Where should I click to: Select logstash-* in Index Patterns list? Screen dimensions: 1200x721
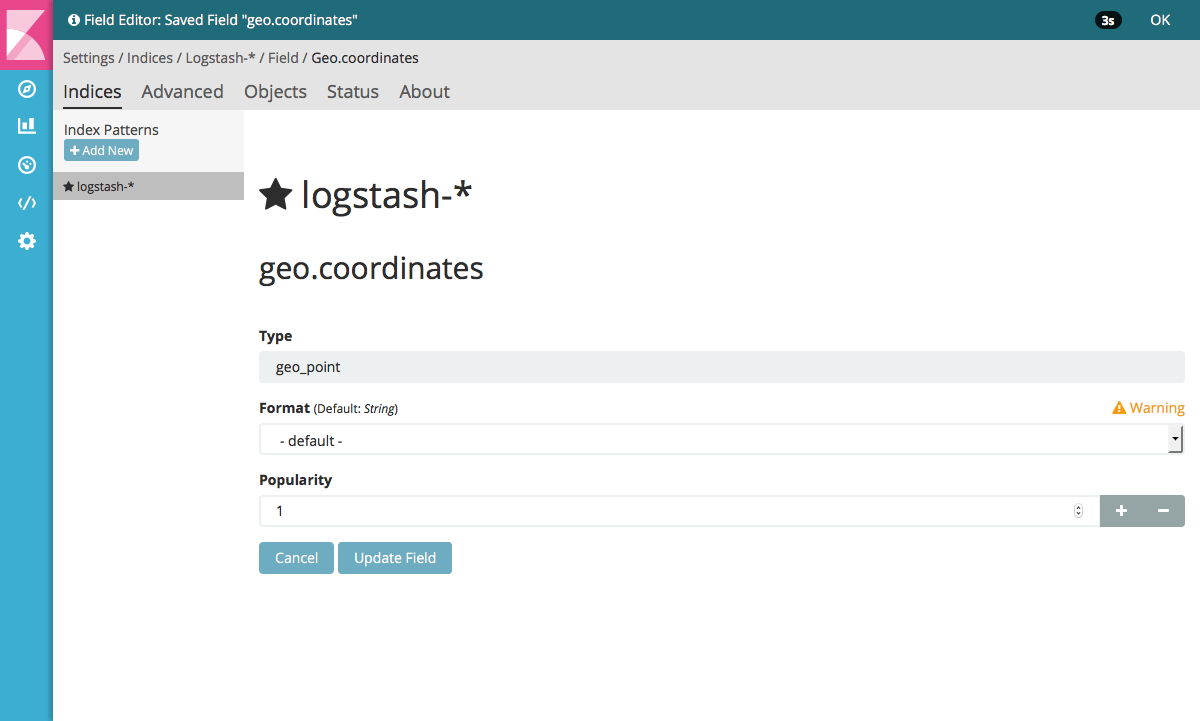click(148, 186)
